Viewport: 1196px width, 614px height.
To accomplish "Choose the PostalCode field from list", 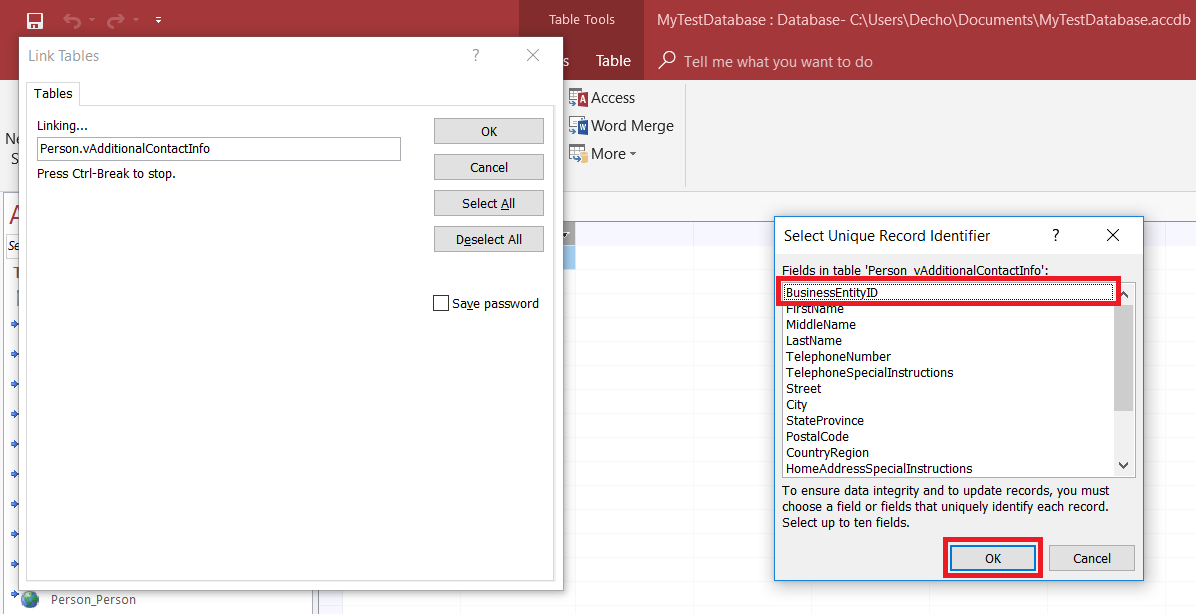I will (817, 437).
